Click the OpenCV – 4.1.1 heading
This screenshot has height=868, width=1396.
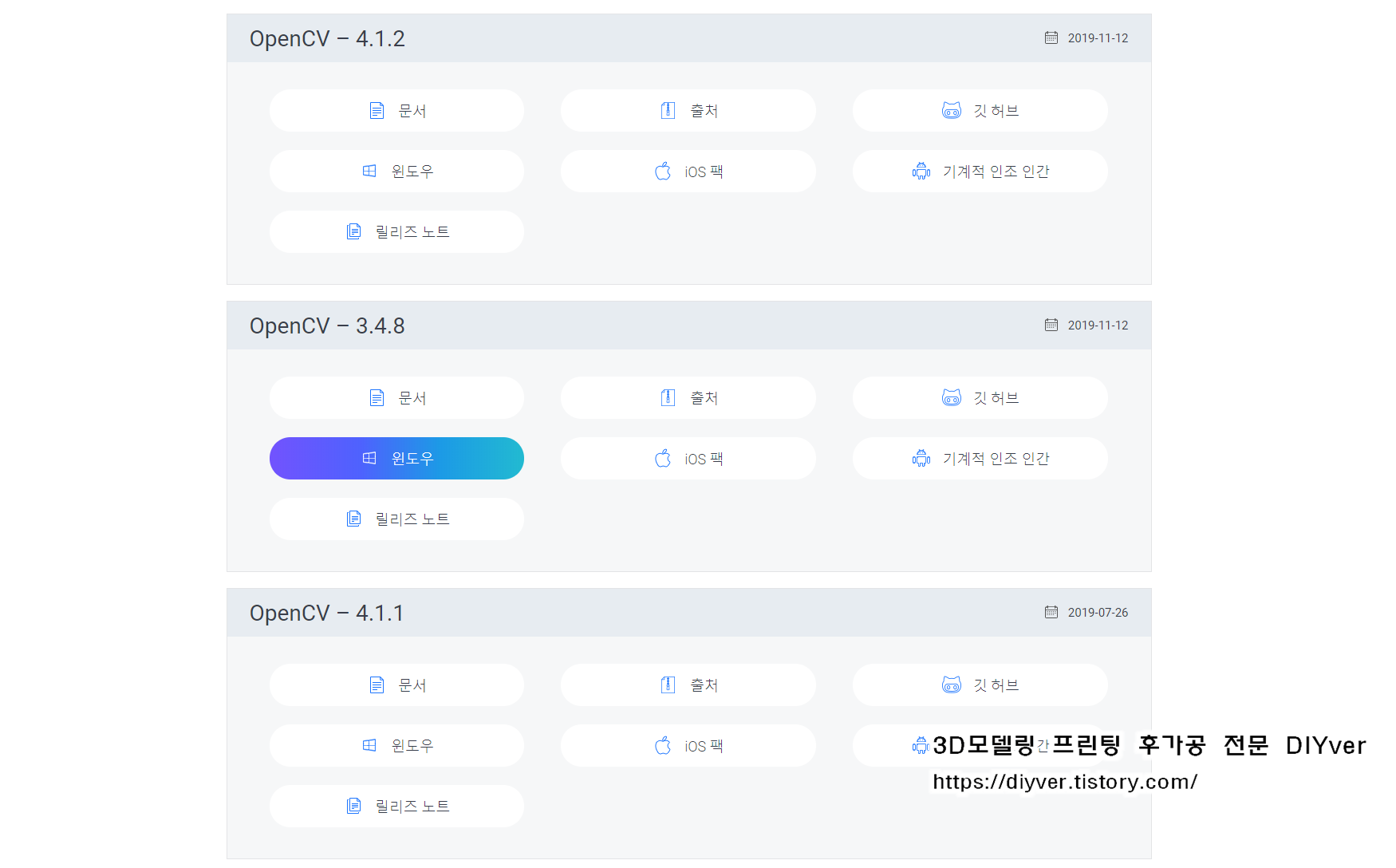pos(327,613)
